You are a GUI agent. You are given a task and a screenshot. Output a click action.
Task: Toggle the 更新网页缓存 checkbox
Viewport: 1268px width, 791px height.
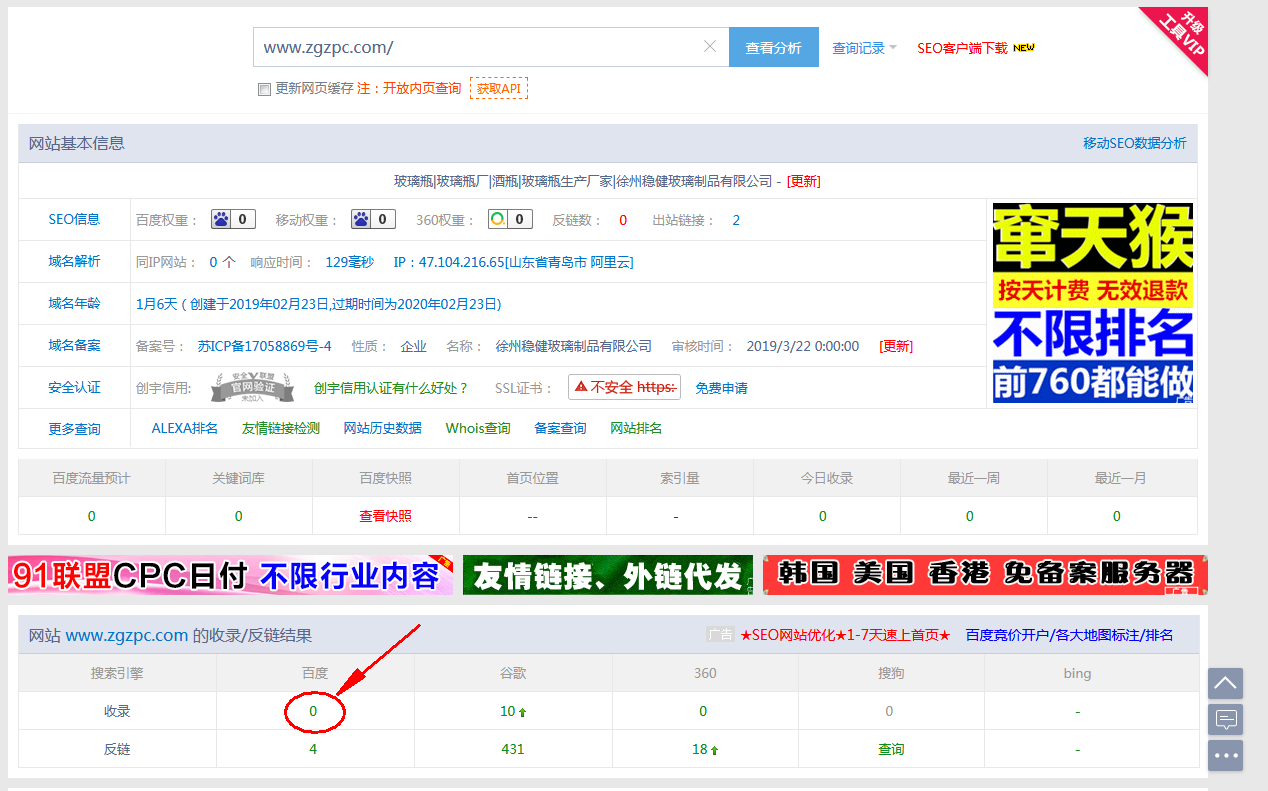pyautogui.click(x=264, y=89)
